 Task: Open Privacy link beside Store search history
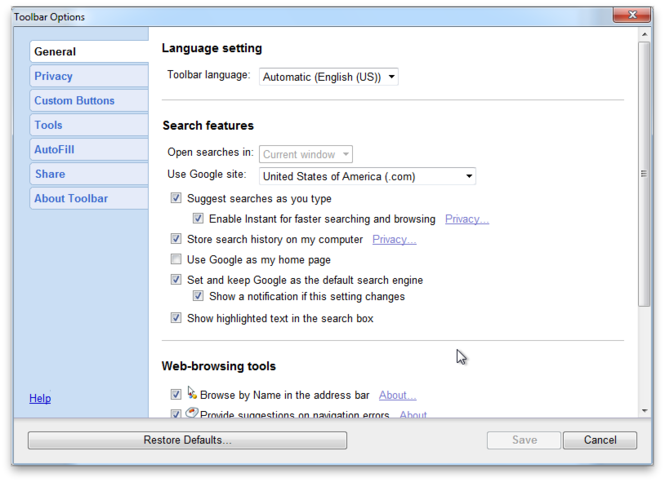(394, 240)
